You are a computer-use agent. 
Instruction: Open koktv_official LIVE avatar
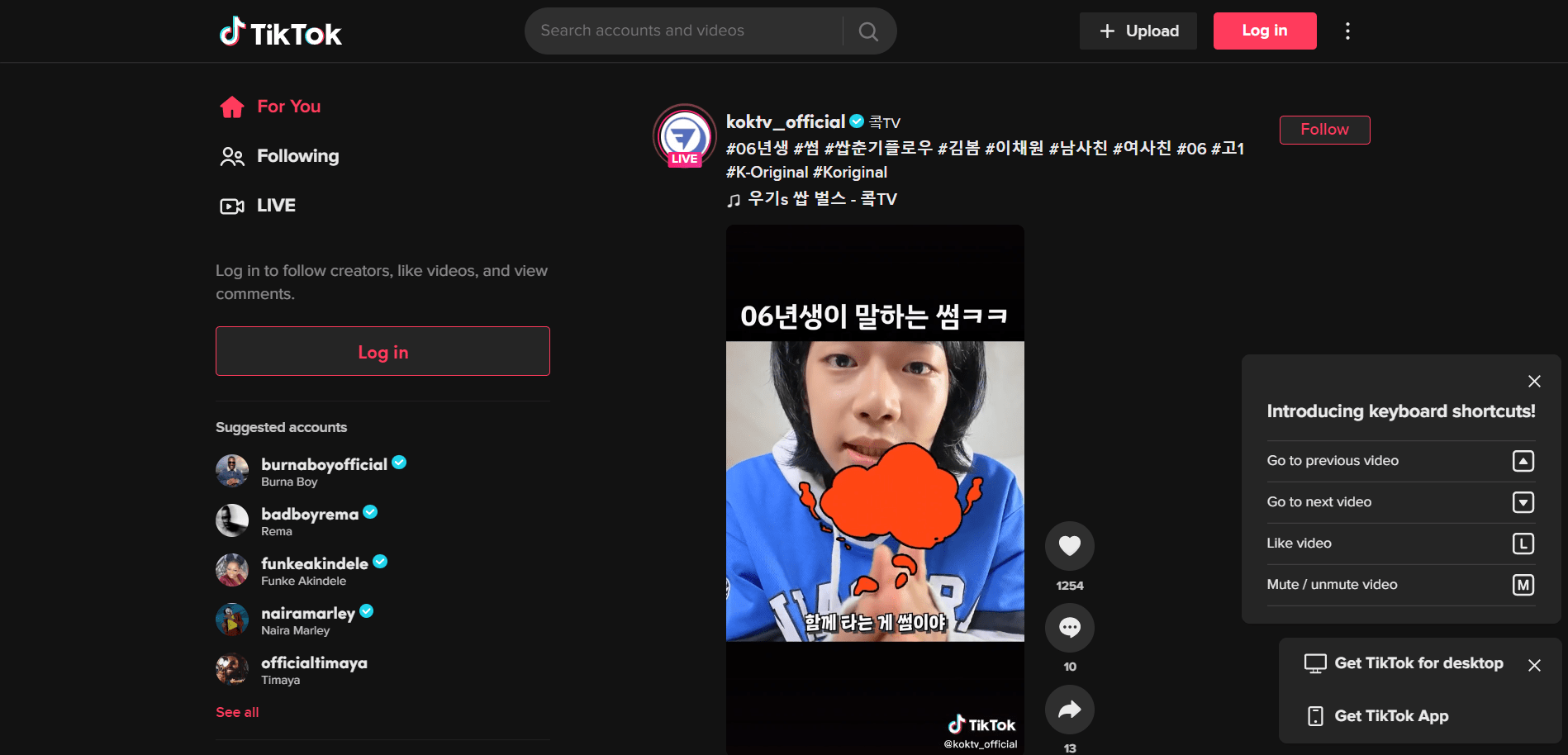pyautogui.click(x=684, y=135)
